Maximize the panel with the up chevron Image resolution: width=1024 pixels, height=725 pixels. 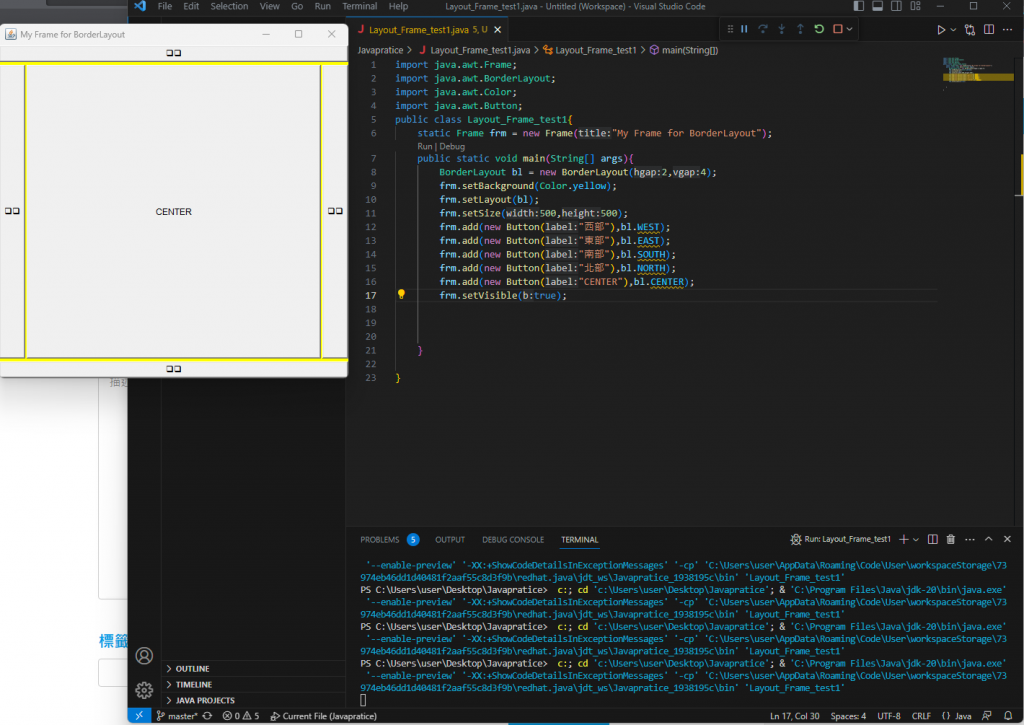coord(989,540)
